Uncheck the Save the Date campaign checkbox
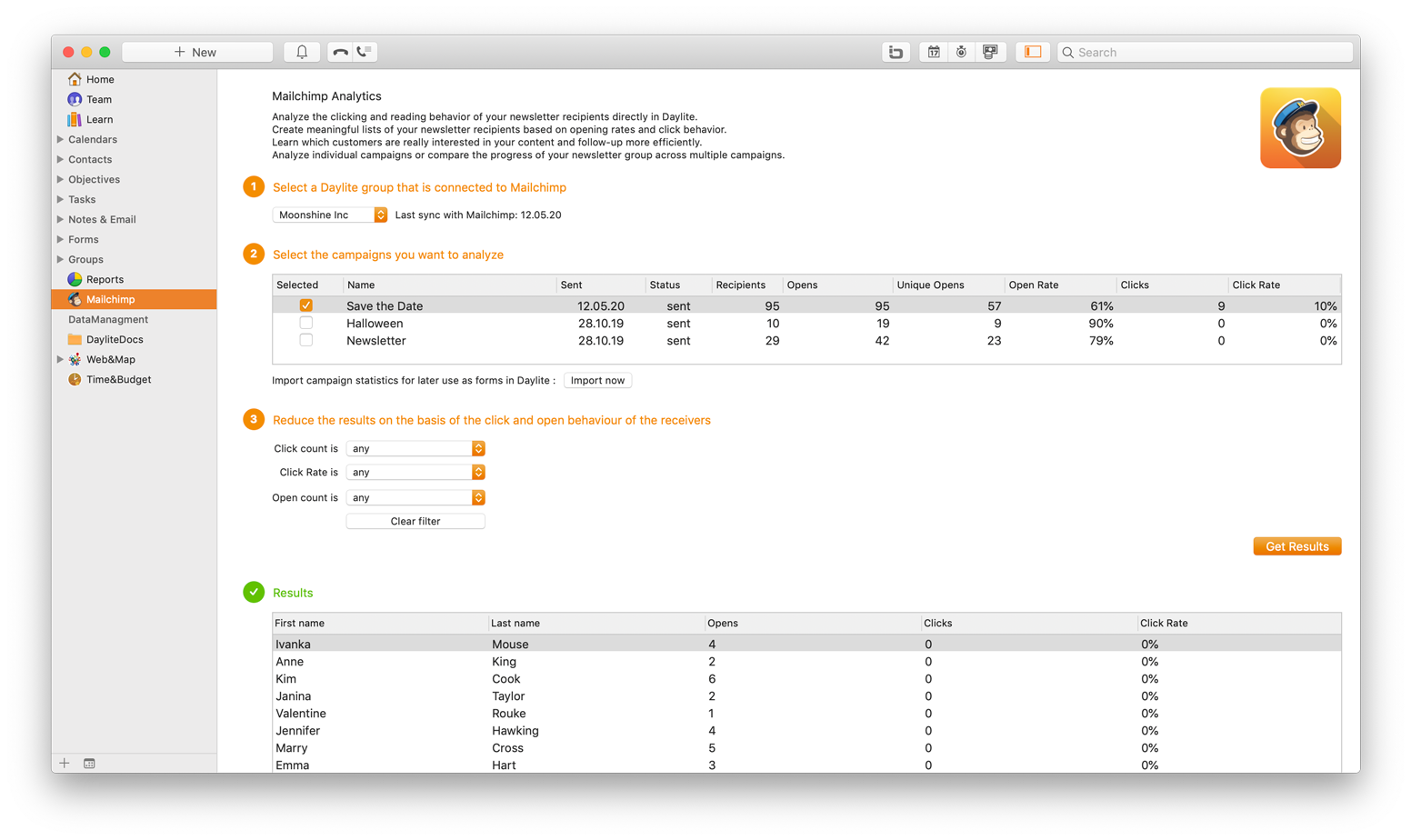The image size is (1411, 840). 306,305
